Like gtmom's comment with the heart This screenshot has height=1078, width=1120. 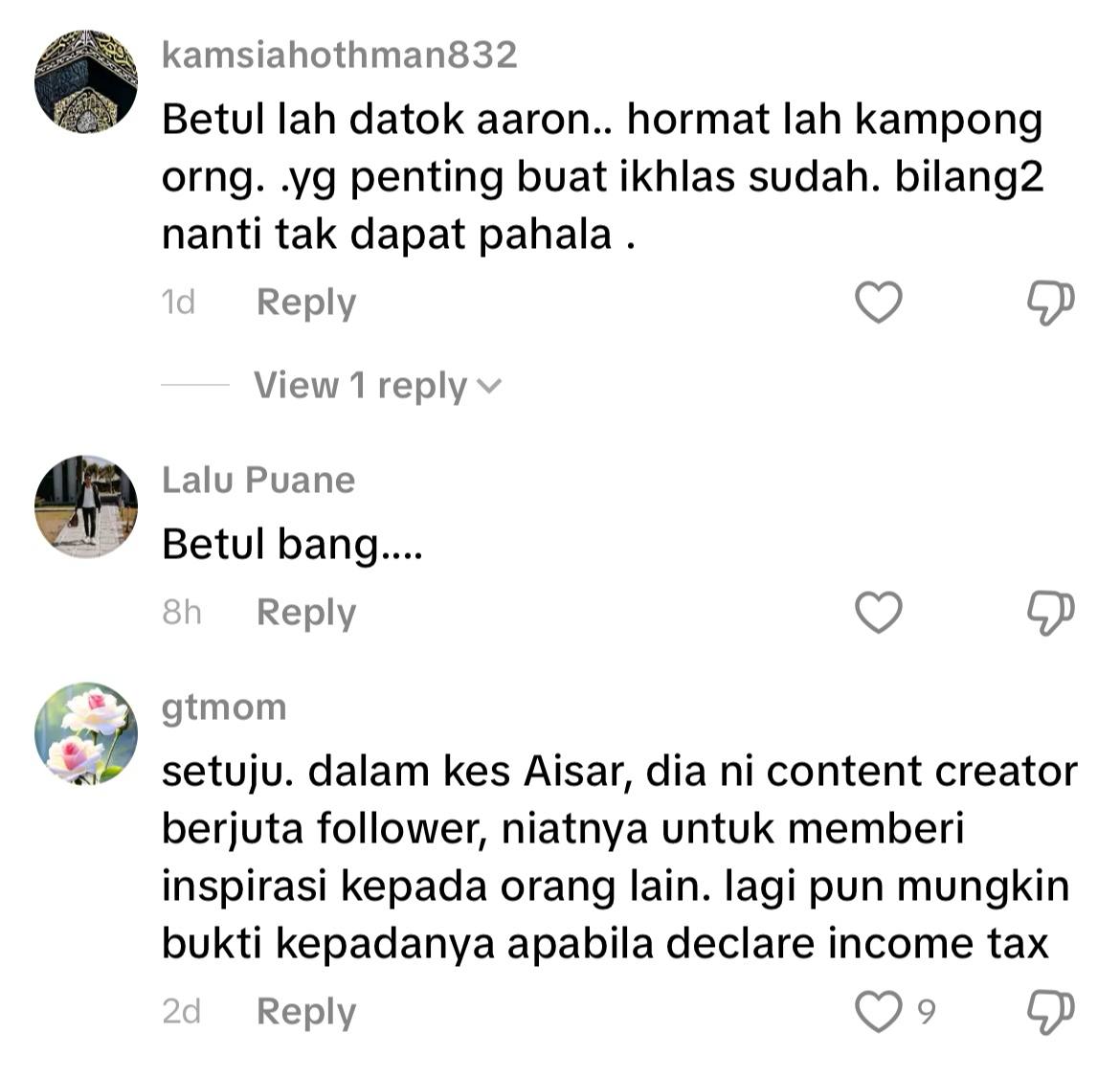(x=879, y=1012)
